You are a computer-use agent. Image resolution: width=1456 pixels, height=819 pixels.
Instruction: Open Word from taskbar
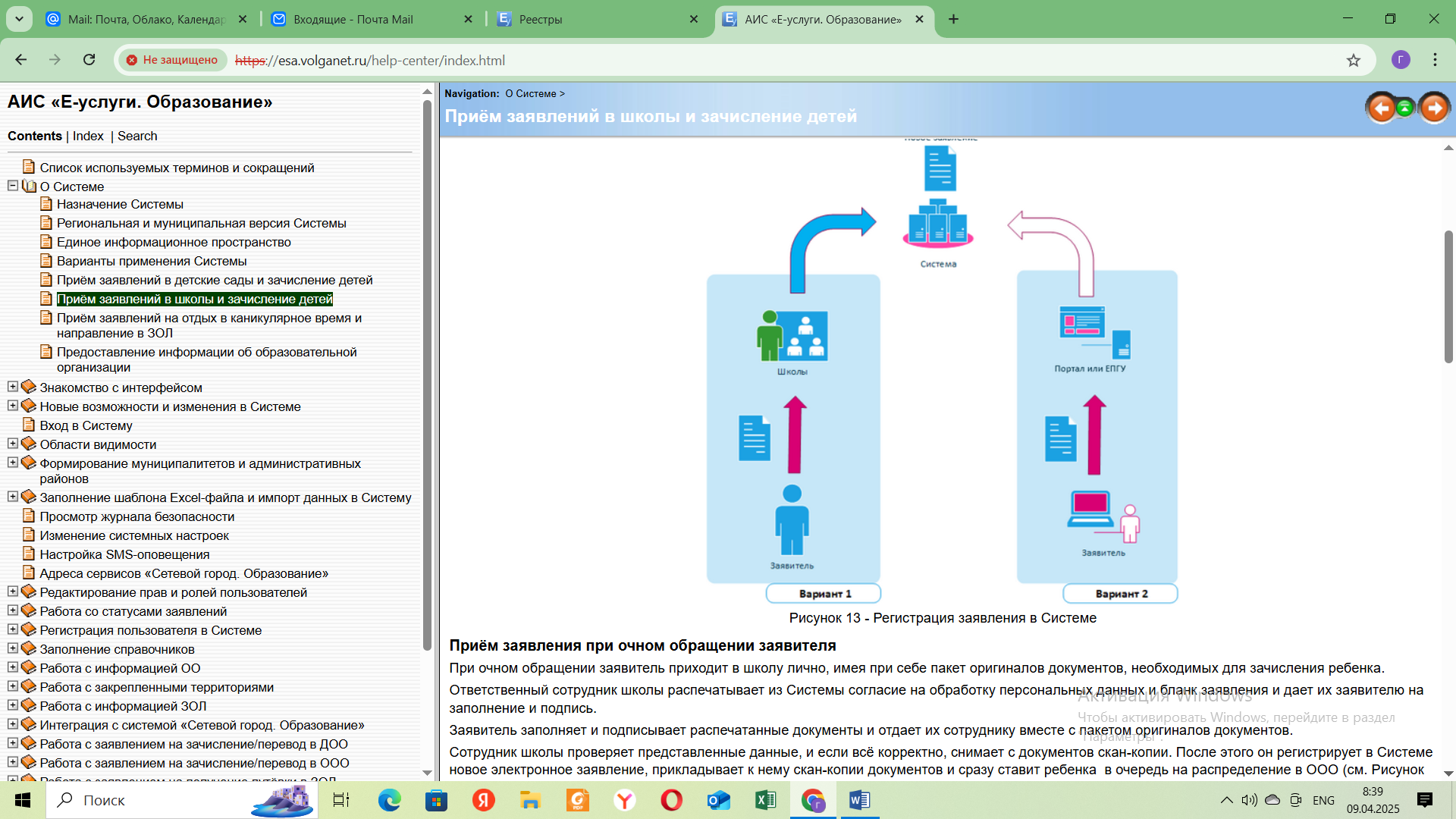tap(859, 800)
